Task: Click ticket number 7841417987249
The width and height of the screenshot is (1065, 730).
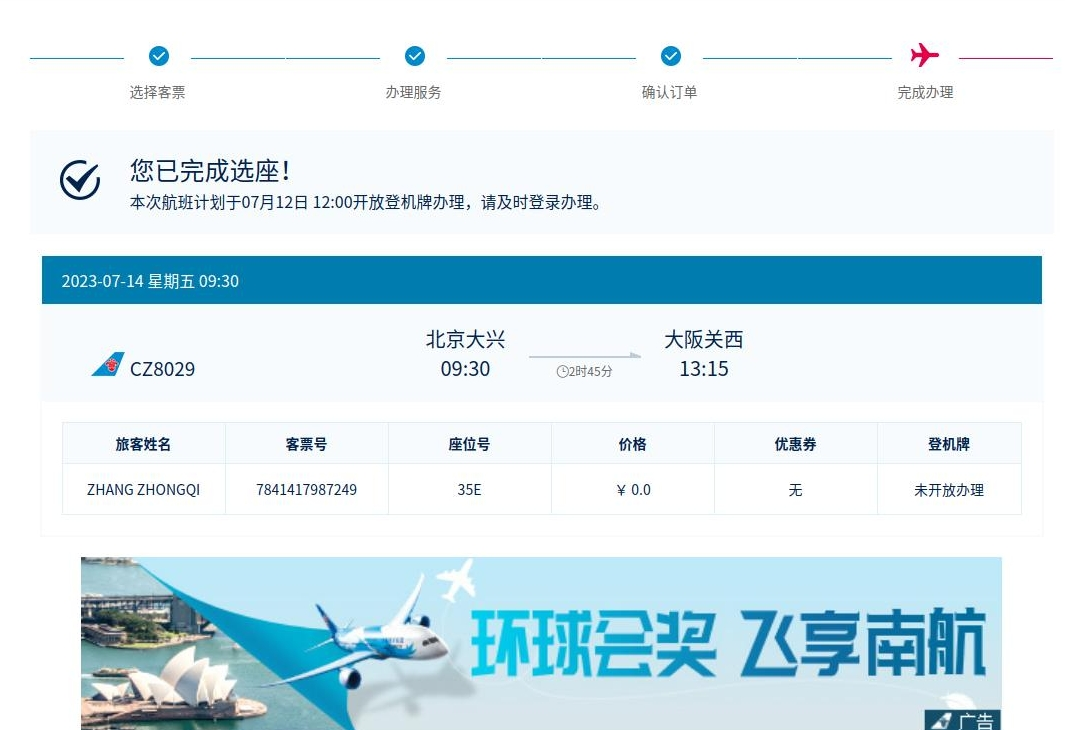Action: 306,490
